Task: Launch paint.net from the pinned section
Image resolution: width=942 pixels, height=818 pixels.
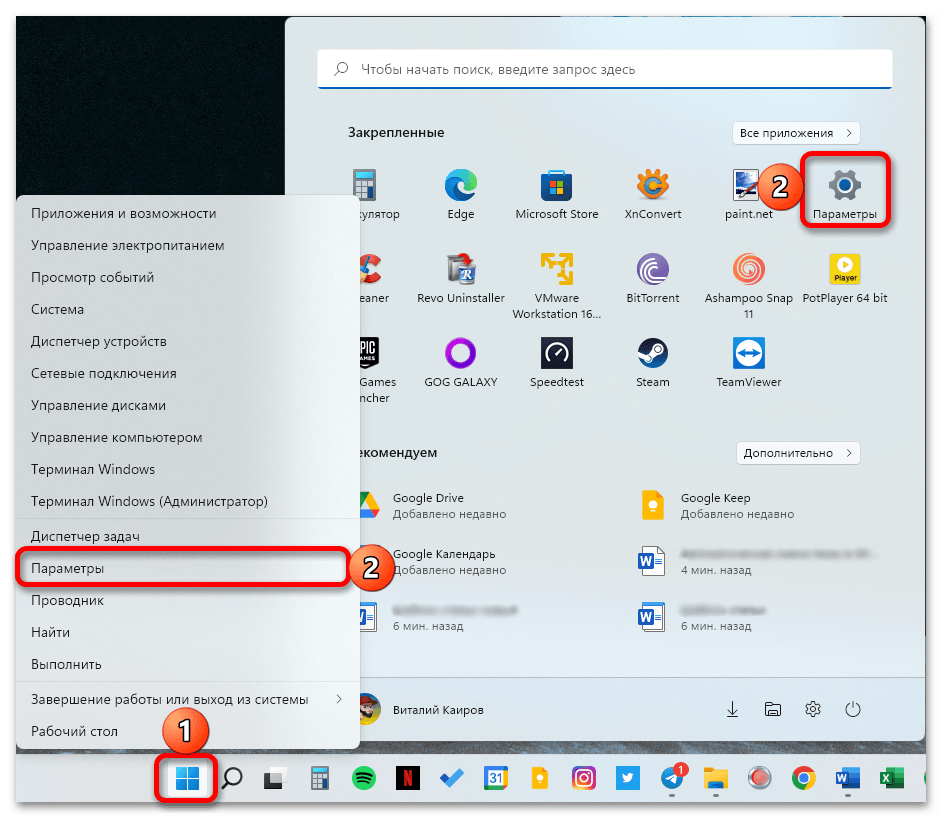Action: tap(748, 195)
